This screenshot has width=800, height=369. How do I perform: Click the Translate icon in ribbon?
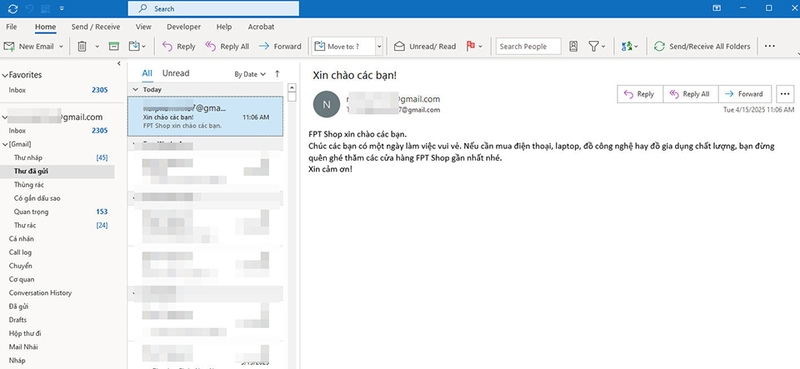[627, 46]
